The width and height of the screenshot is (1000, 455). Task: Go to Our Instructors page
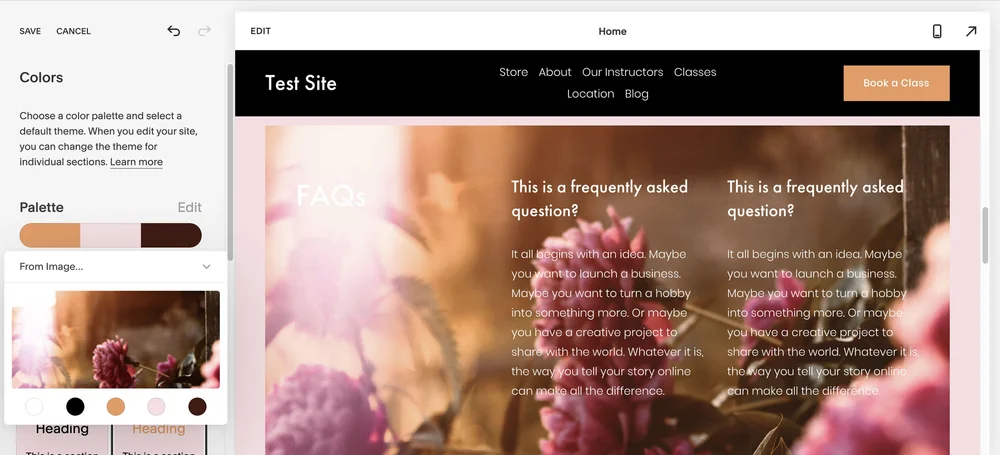pos(622,72)
